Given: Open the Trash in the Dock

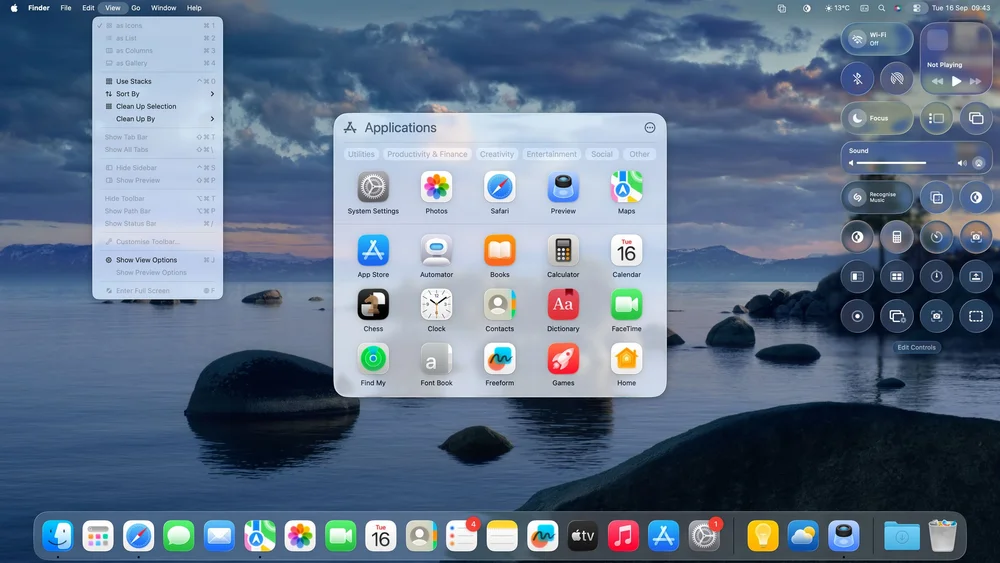Looking at the screenshot, I should click(943, 536).
